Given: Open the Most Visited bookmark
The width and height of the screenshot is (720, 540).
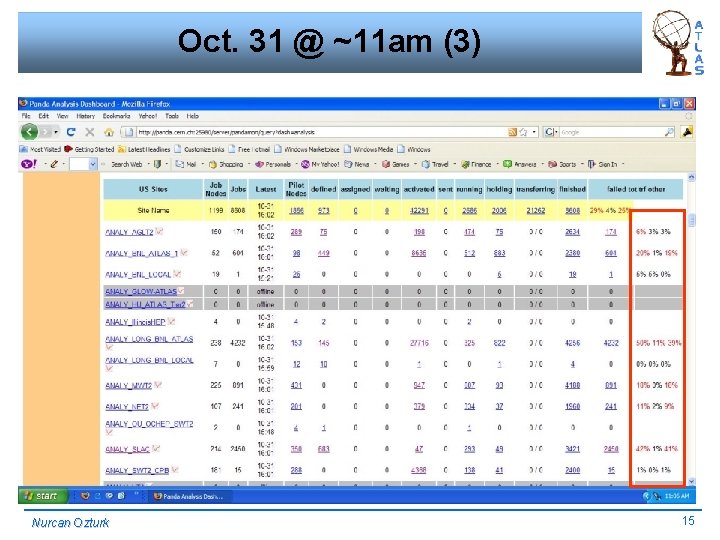Looking at the screenshot, I should point(40,149).
